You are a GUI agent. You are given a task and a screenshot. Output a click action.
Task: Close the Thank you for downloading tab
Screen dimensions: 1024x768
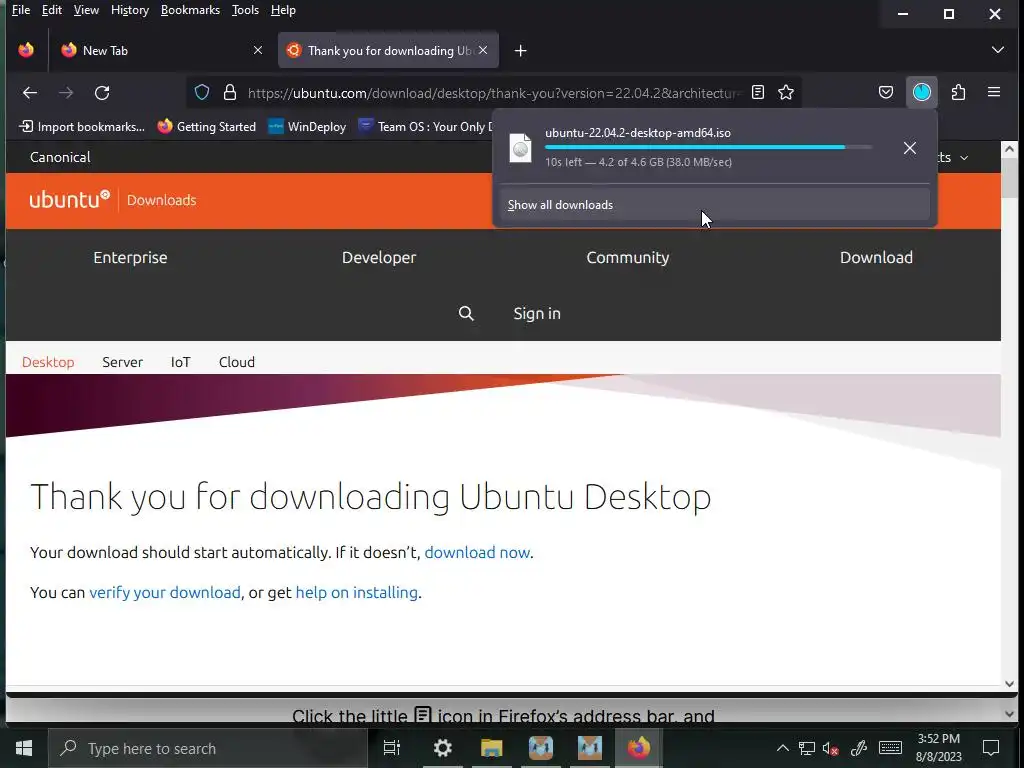tap(483, 50)
